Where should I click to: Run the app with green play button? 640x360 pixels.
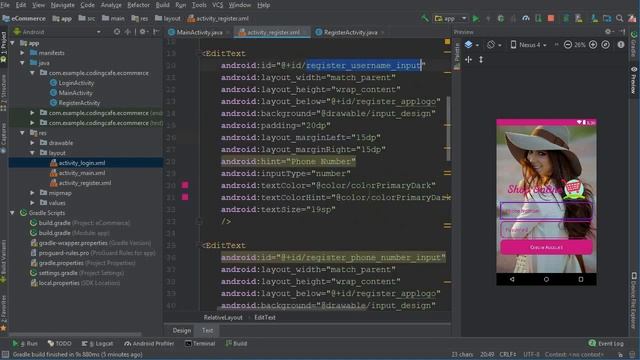click(476, 18)
